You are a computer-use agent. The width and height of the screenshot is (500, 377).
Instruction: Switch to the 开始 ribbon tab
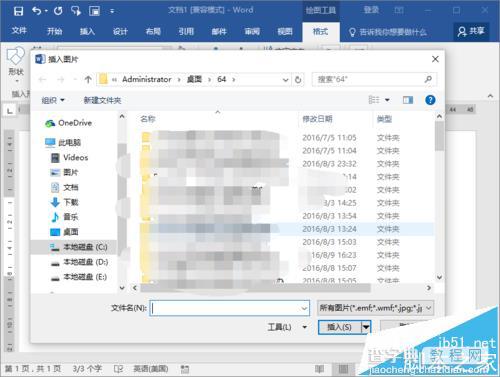pyautogui.click(x=54, y=31)
